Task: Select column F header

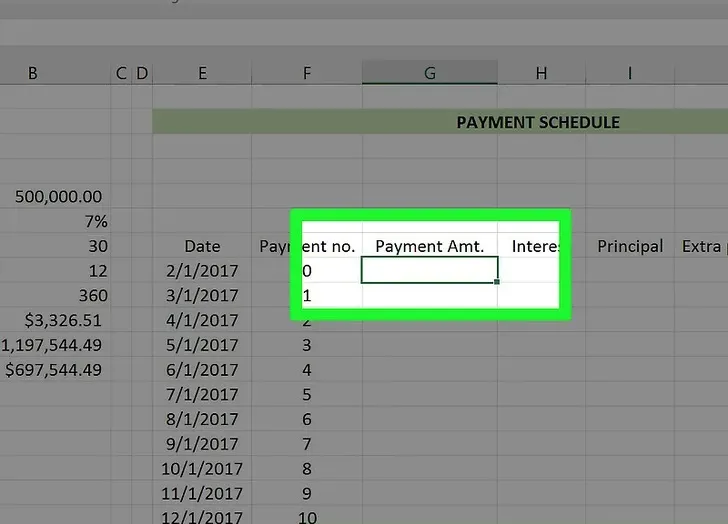Action: coord(307,73)
